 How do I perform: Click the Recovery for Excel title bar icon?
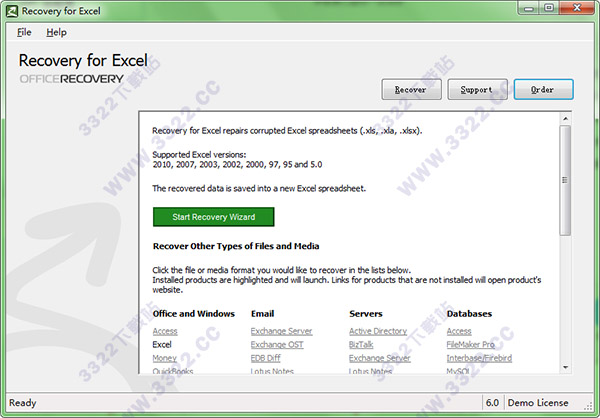12,11
